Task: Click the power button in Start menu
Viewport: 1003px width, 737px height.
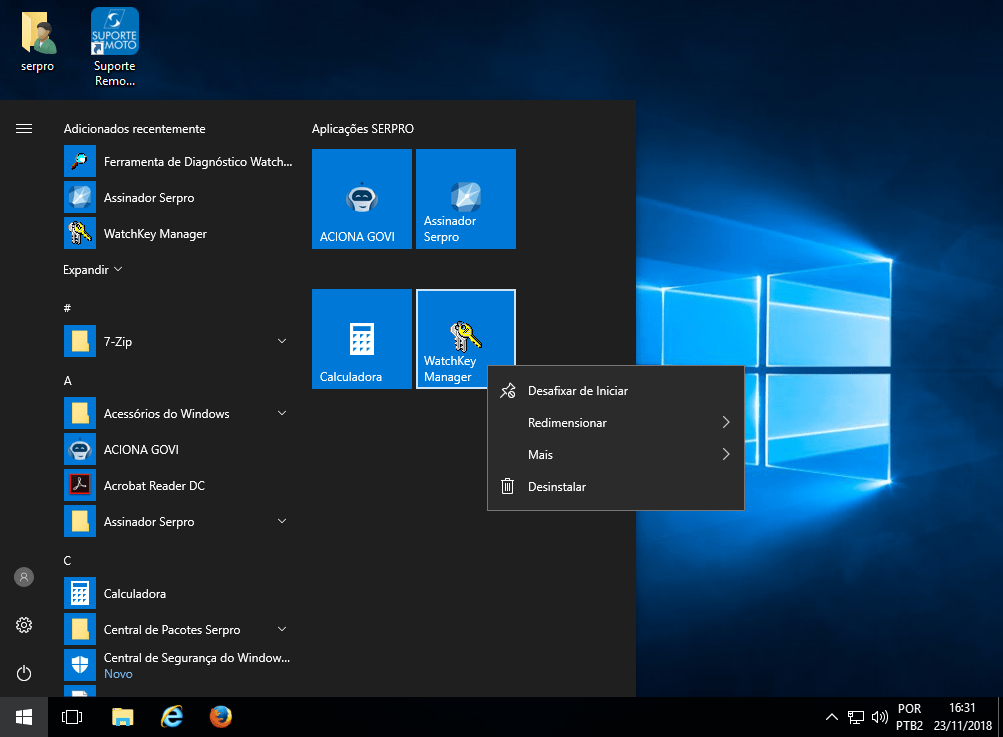Action: 24,673
